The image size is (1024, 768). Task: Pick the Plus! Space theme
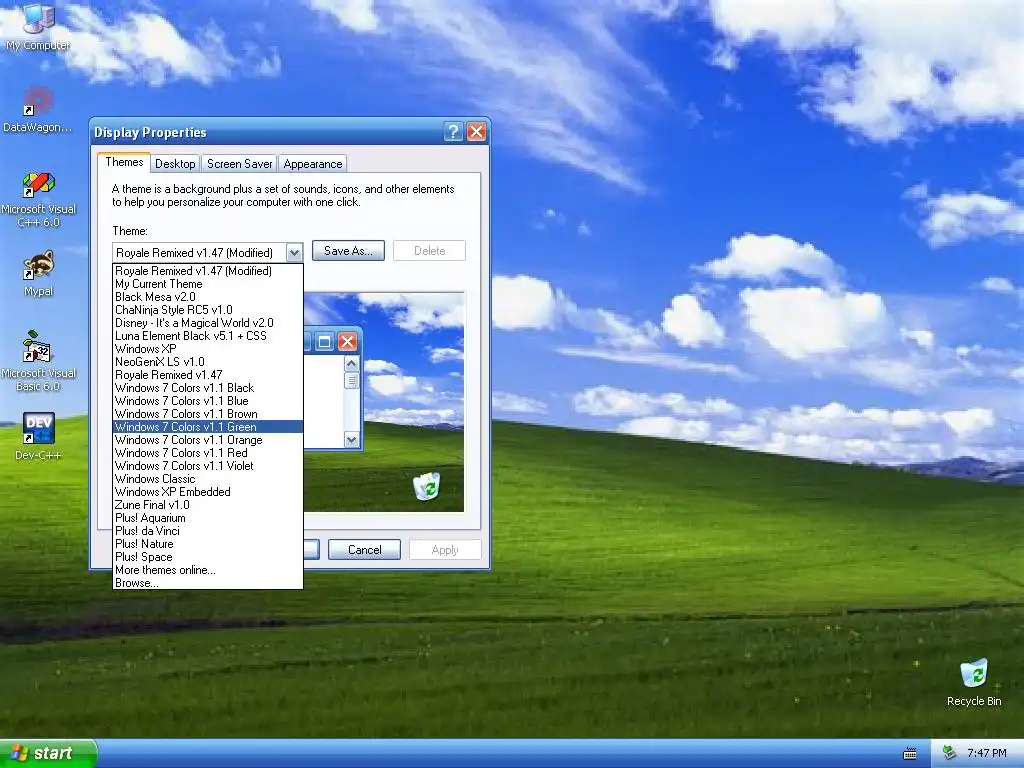208,557
